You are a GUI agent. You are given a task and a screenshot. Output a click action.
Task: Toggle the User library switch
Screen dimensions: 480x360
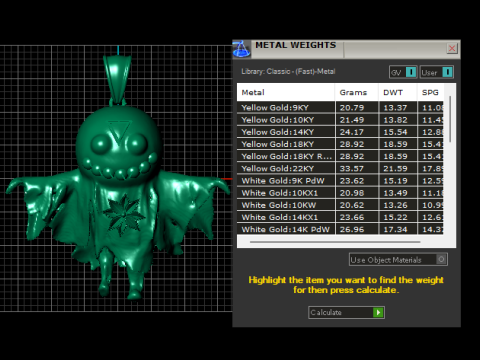point(436,72)
